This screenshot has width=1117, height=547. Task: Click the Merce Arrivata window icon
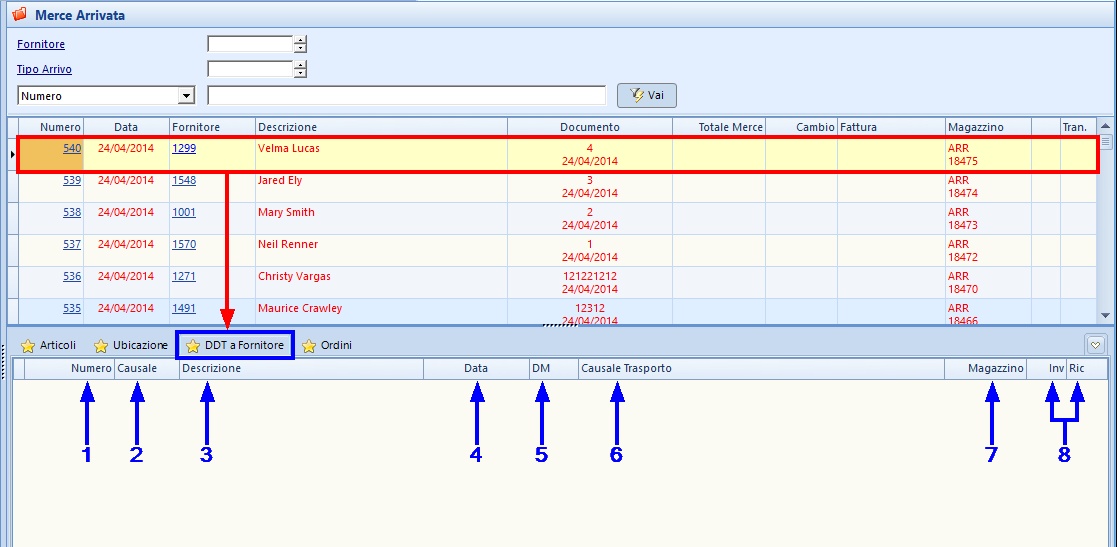click(18, 15)
